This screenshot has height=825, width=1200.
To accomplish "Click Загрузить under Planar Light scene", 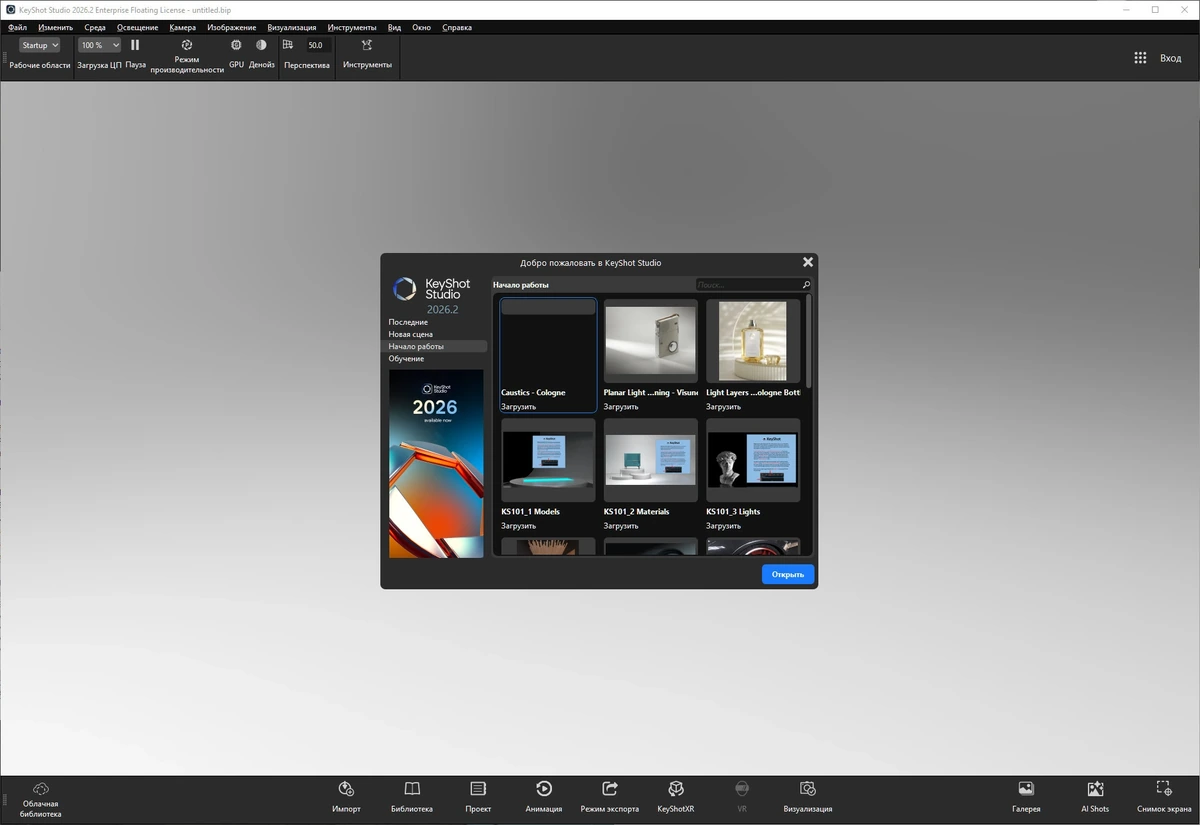I will 621,407.
